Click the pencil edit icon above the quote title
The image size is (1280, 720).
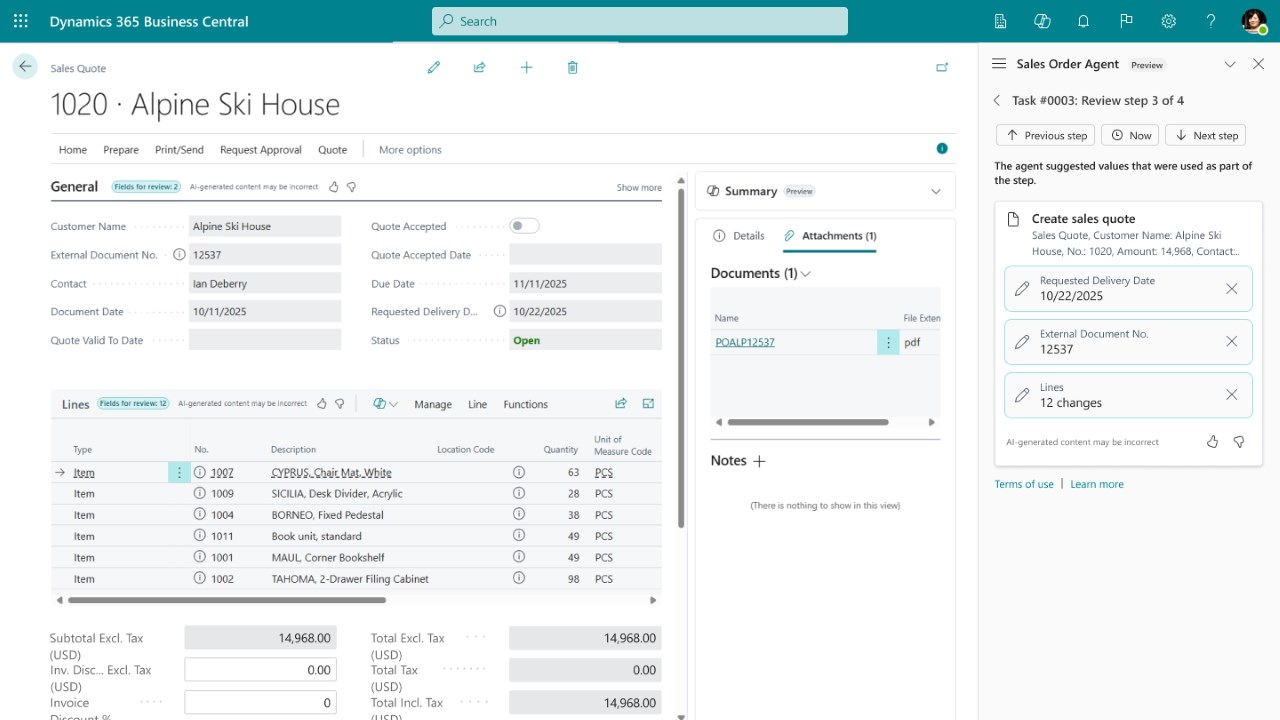click(x=433, y=67)
